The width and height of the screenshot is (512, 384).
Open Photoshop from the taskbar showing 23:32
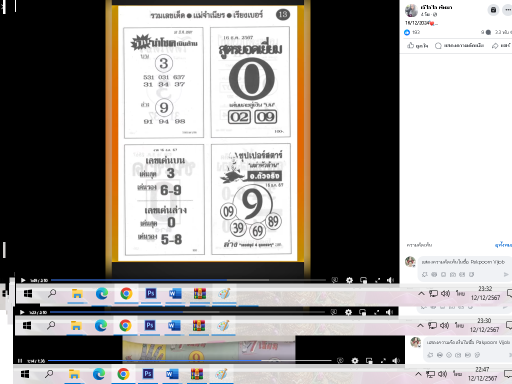click(151, 293)
